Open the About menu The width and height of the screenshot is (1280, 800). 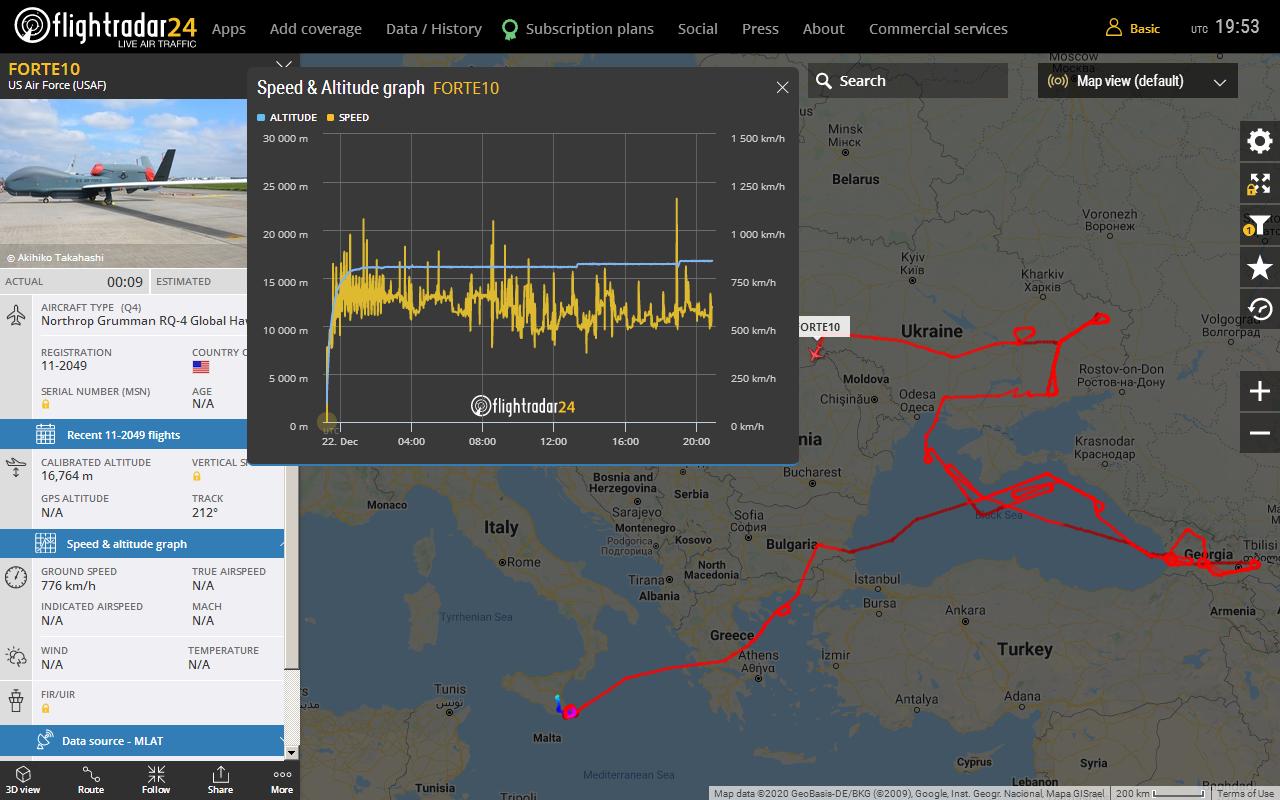click(824, 29)
